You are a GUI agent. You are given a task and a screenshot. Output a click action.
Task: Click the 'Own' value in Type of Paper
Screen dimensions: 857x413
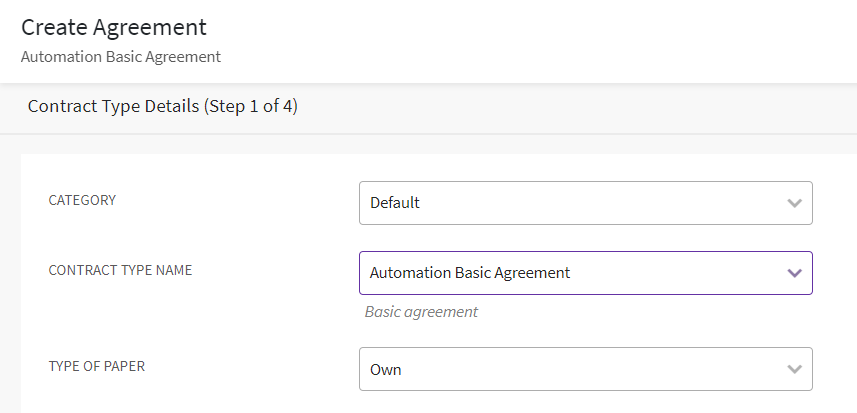tap(385, 369)
